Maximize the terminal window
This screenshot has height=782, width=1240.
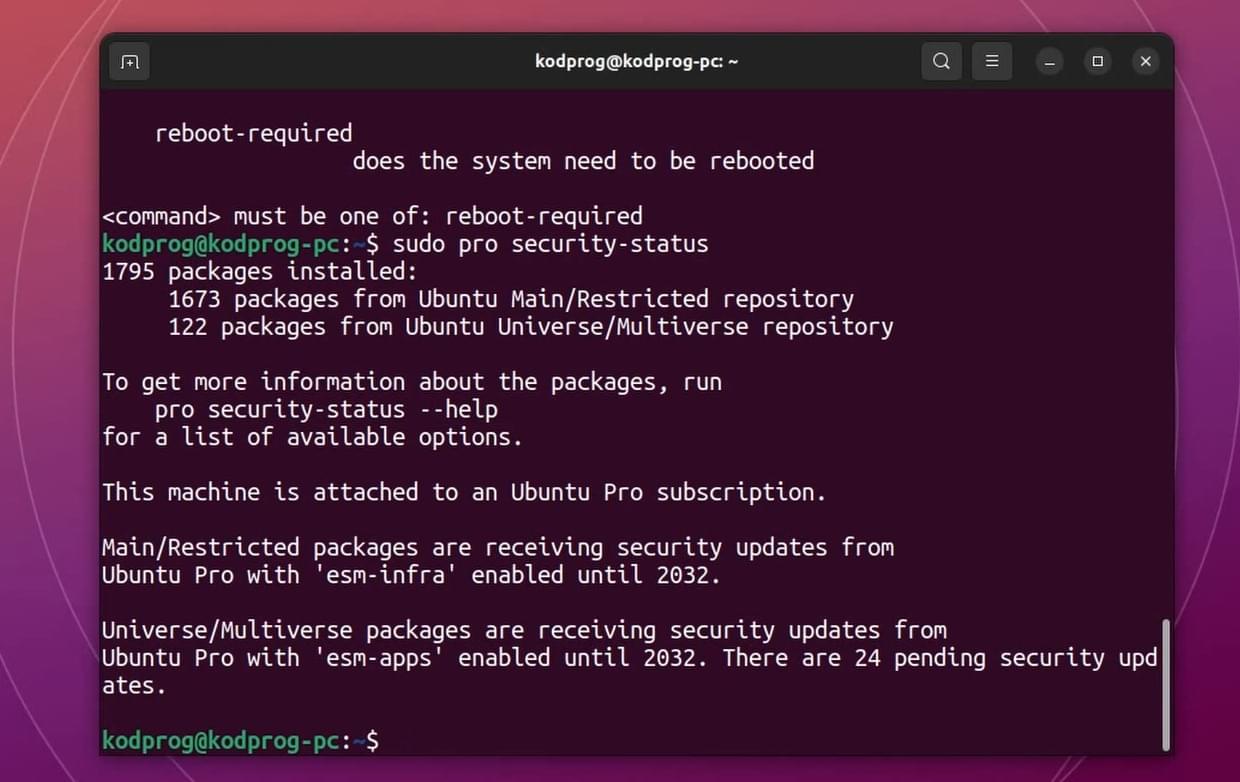coord(1097,62)
